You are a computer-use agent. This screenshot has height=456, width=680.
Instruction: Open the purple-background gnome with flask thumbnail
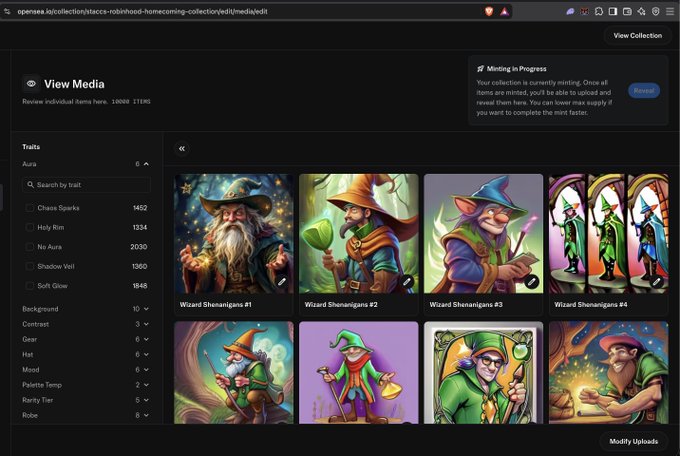point(359,372)
